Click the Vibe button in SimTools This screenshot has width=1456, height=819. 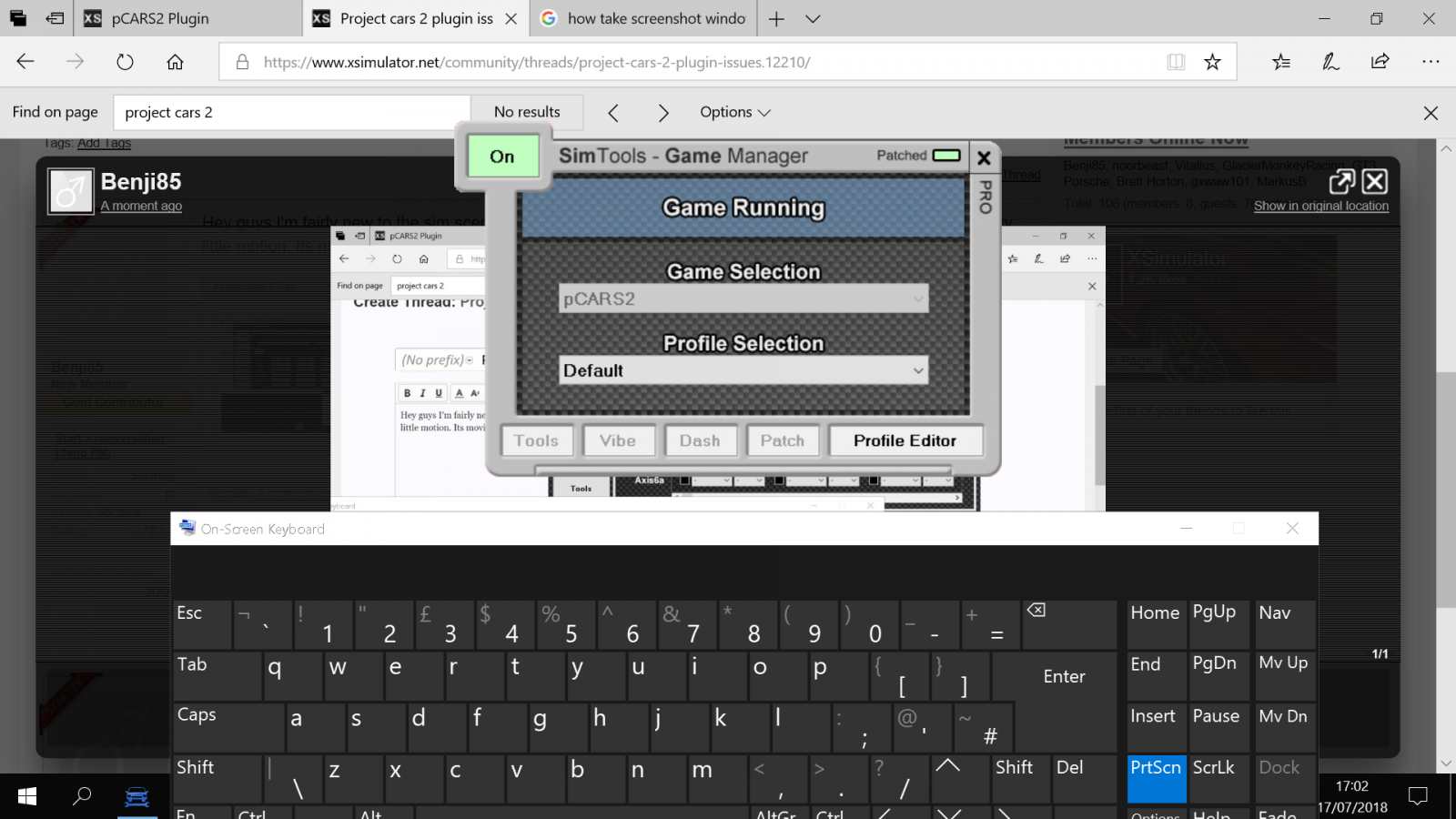[618, 440]
